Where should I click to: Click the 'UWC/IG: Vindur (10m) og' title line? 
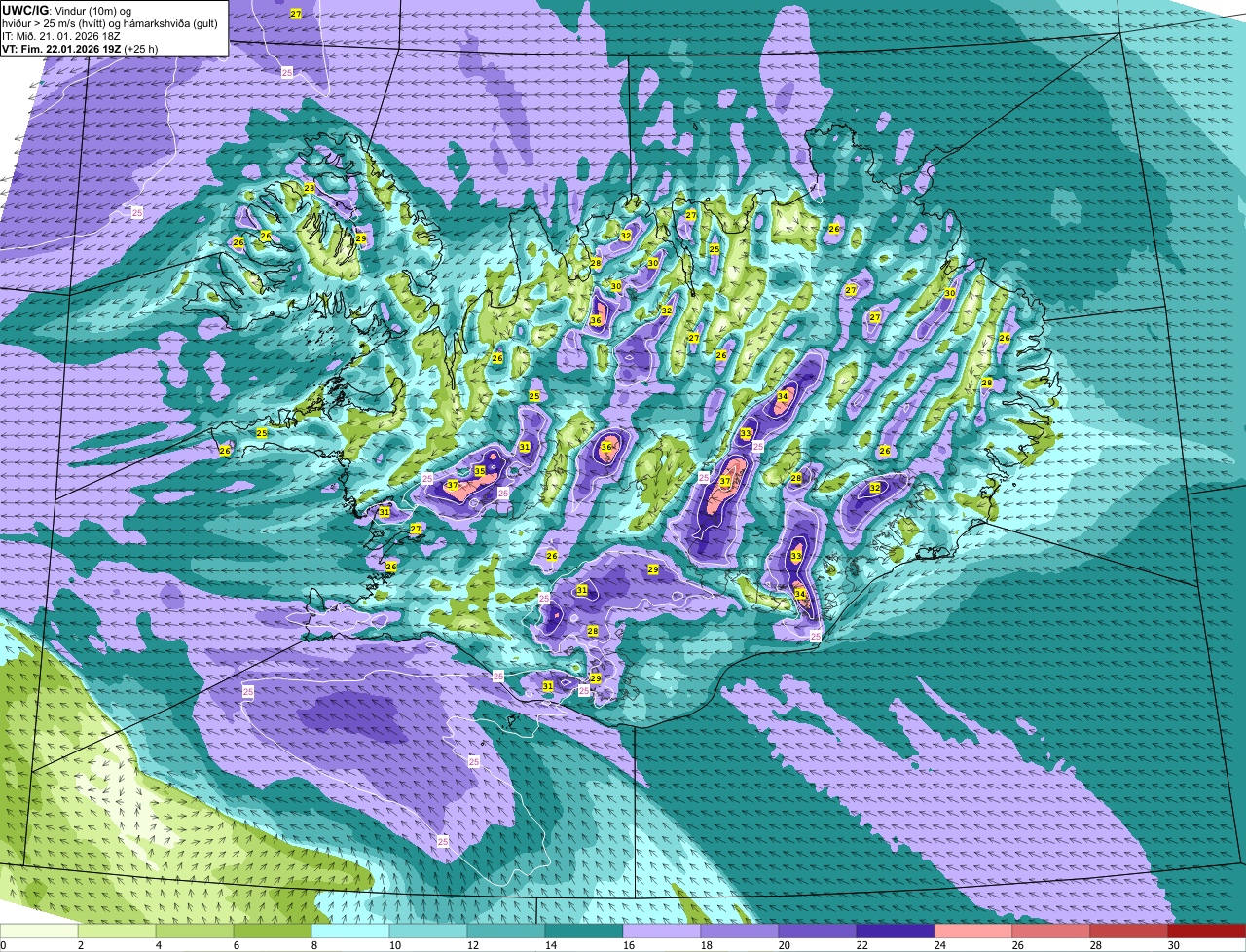coord(67,10)
